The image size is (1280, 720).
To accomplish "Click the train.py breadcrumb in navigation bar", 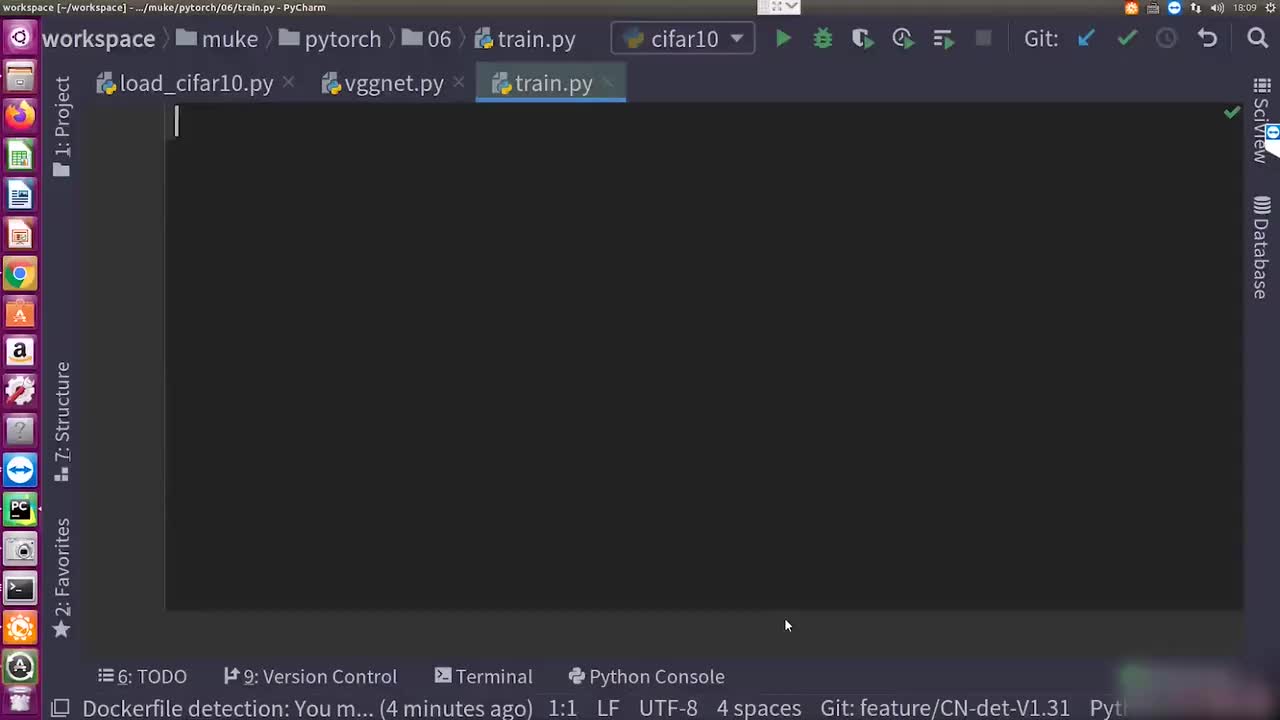I will [525, 39].
